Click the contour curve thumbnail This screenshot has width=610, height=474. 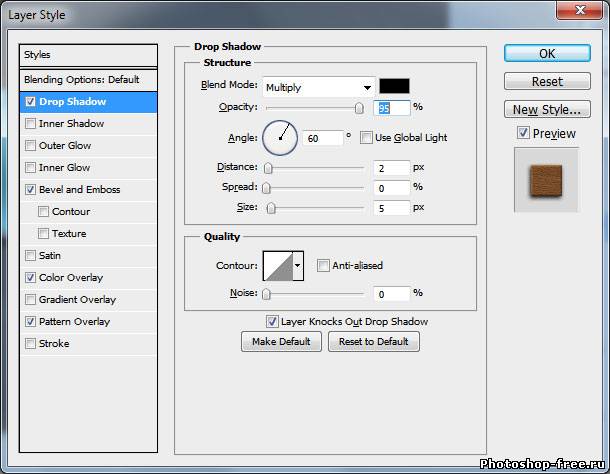click(x=276, y=265)
